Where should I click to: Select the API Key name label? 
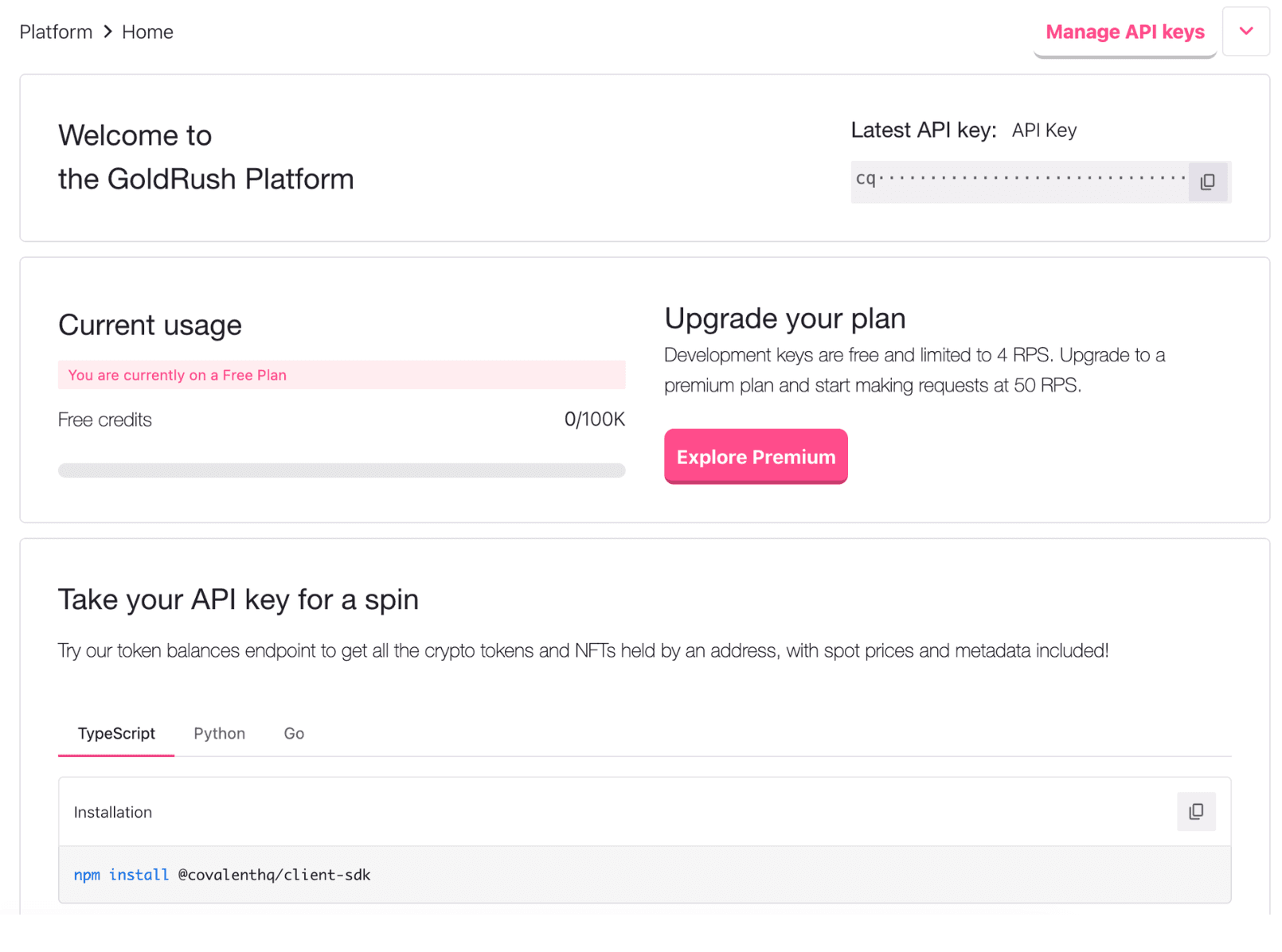1043,131
